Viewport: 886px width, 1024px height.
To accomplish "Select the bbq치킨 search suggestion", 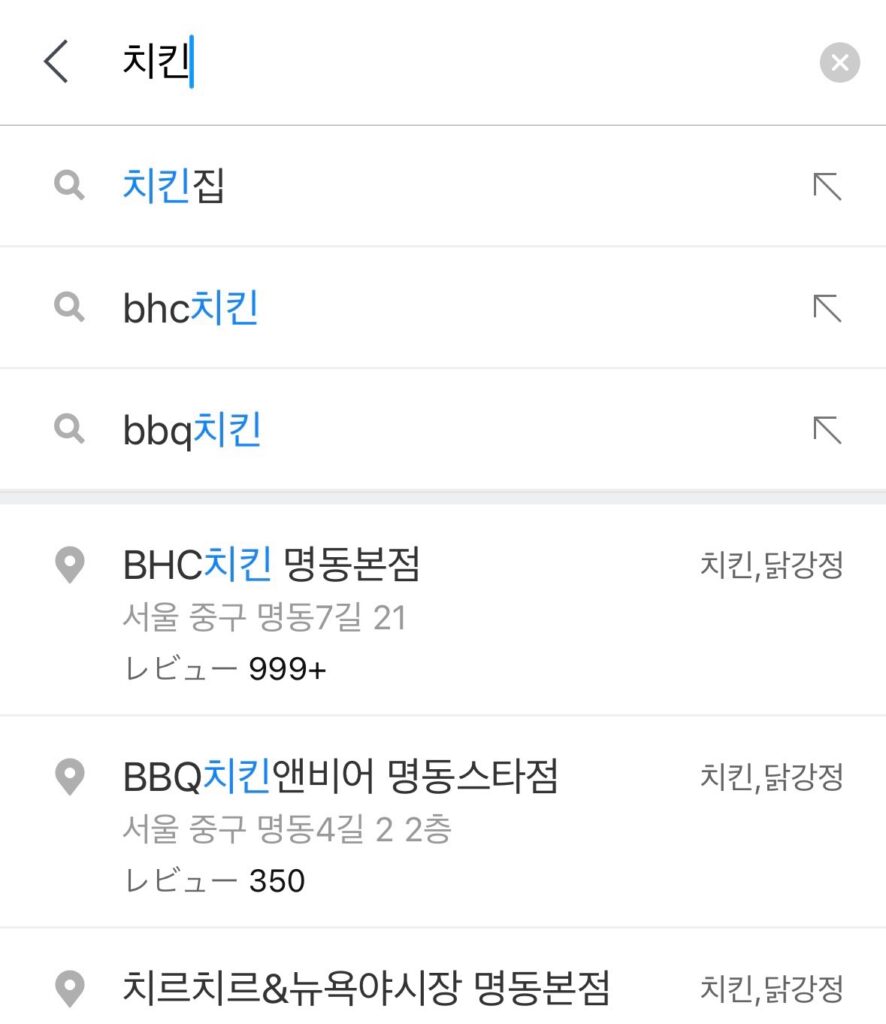I will 443,430.
